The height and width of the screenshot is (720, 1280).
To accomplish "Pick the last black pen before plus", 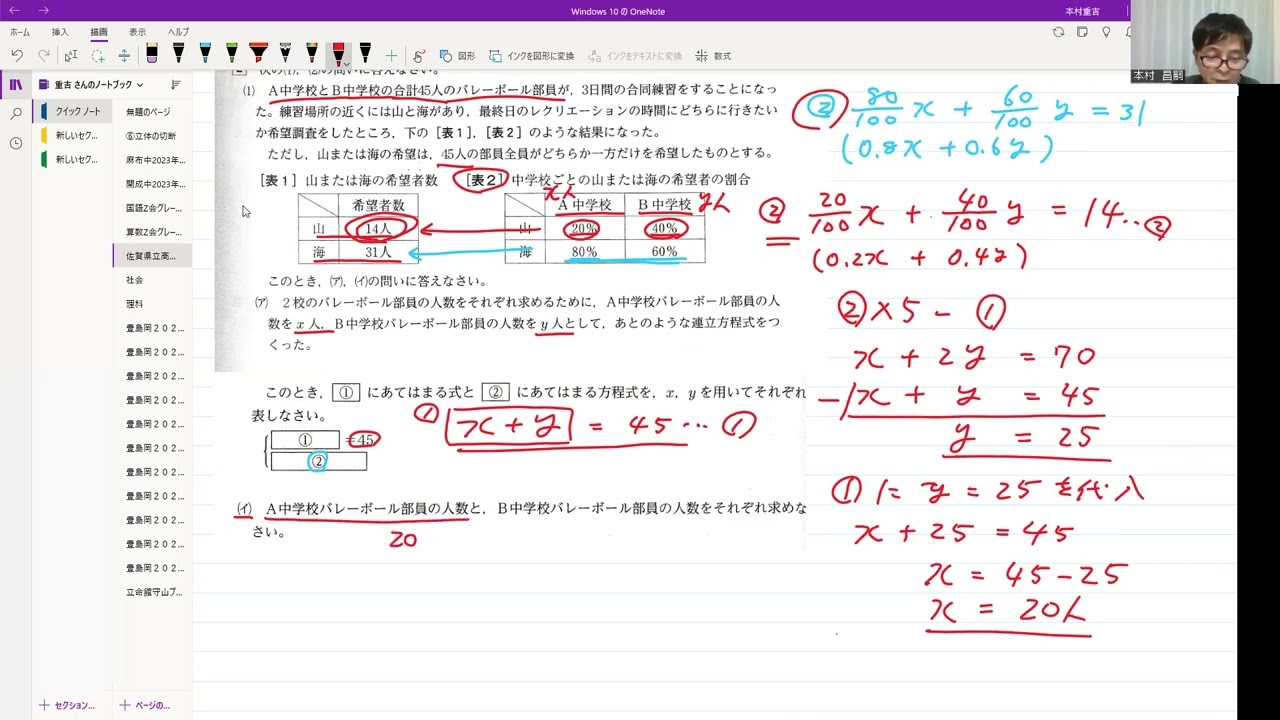I will click(365, 55).
